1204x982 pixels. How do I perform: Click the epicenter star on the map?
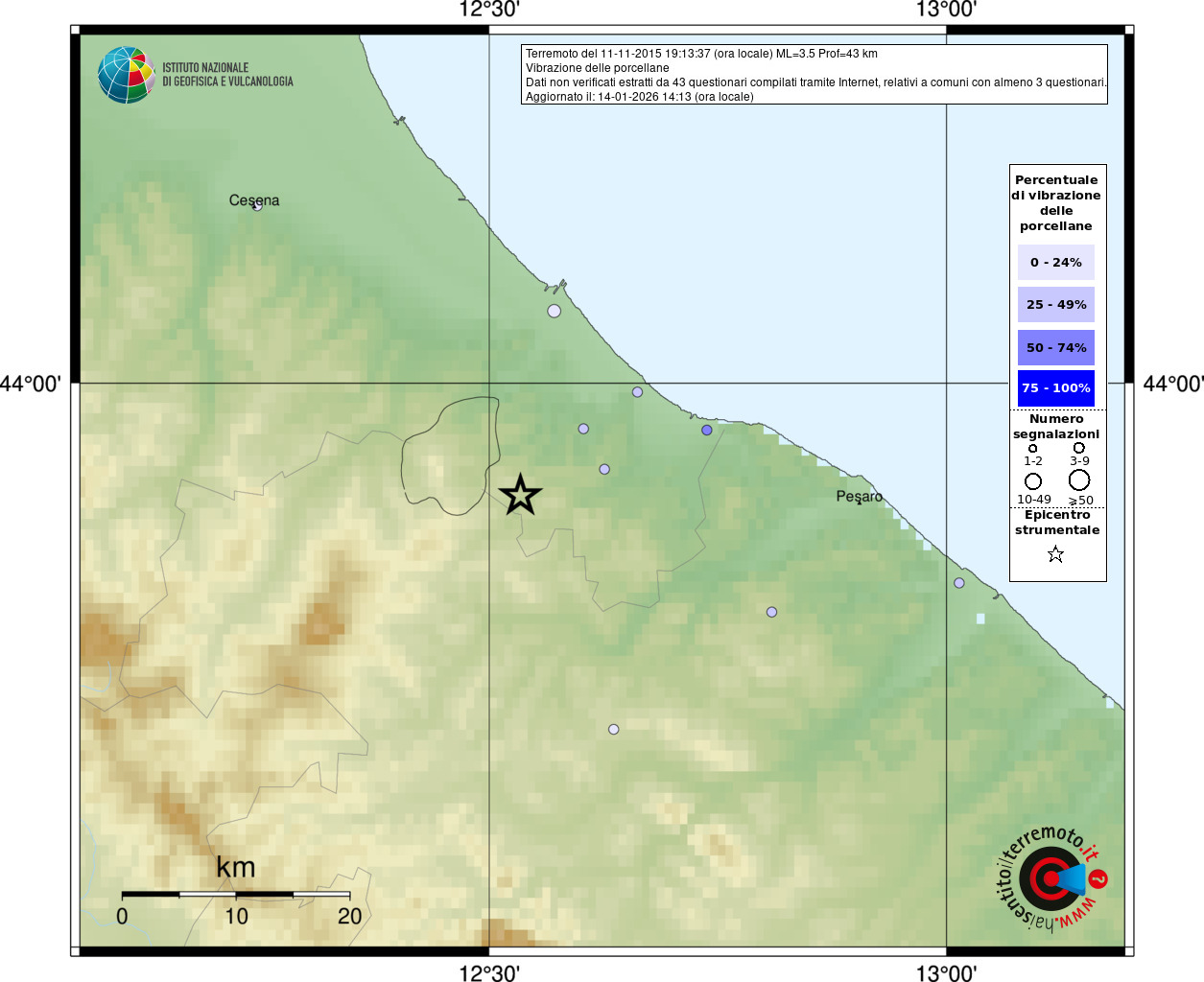tap(520, 495)
